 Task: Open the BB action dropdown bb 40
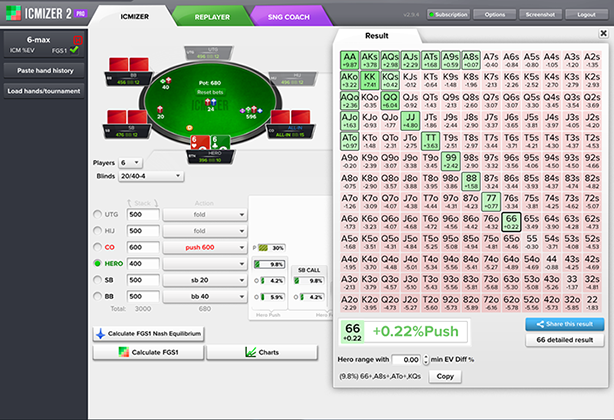[205, 297]
